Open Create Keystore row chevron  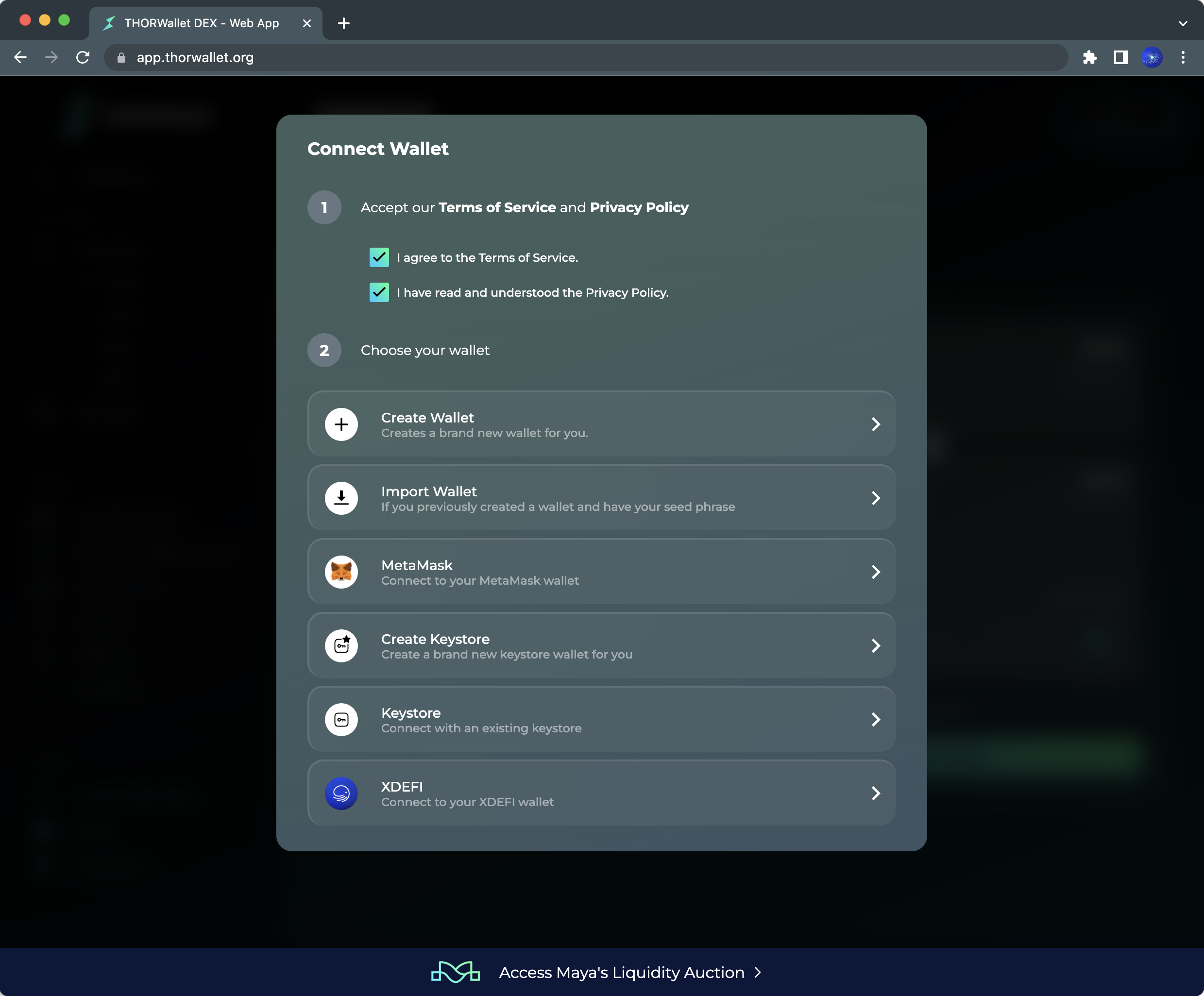pos(876,646)
